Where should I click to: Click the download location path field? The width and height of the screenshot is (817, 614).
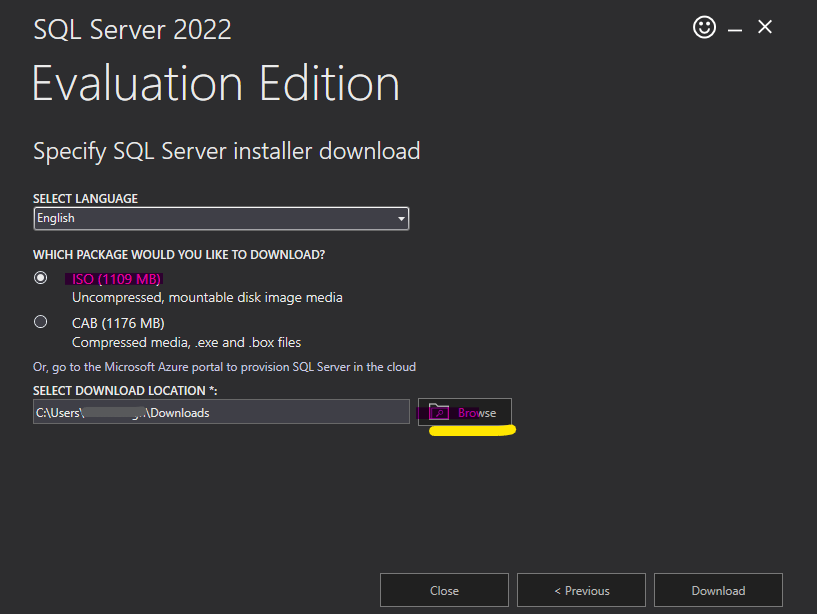coord(221,412)
